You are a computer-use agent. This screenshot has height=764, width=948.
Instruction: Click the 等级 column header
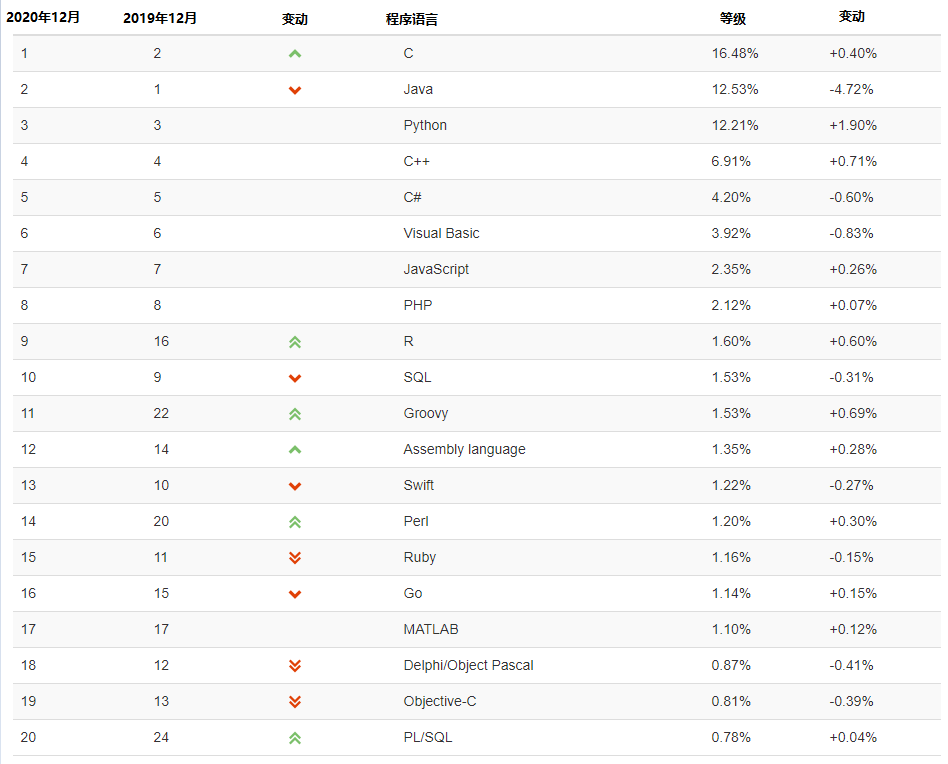733,18
